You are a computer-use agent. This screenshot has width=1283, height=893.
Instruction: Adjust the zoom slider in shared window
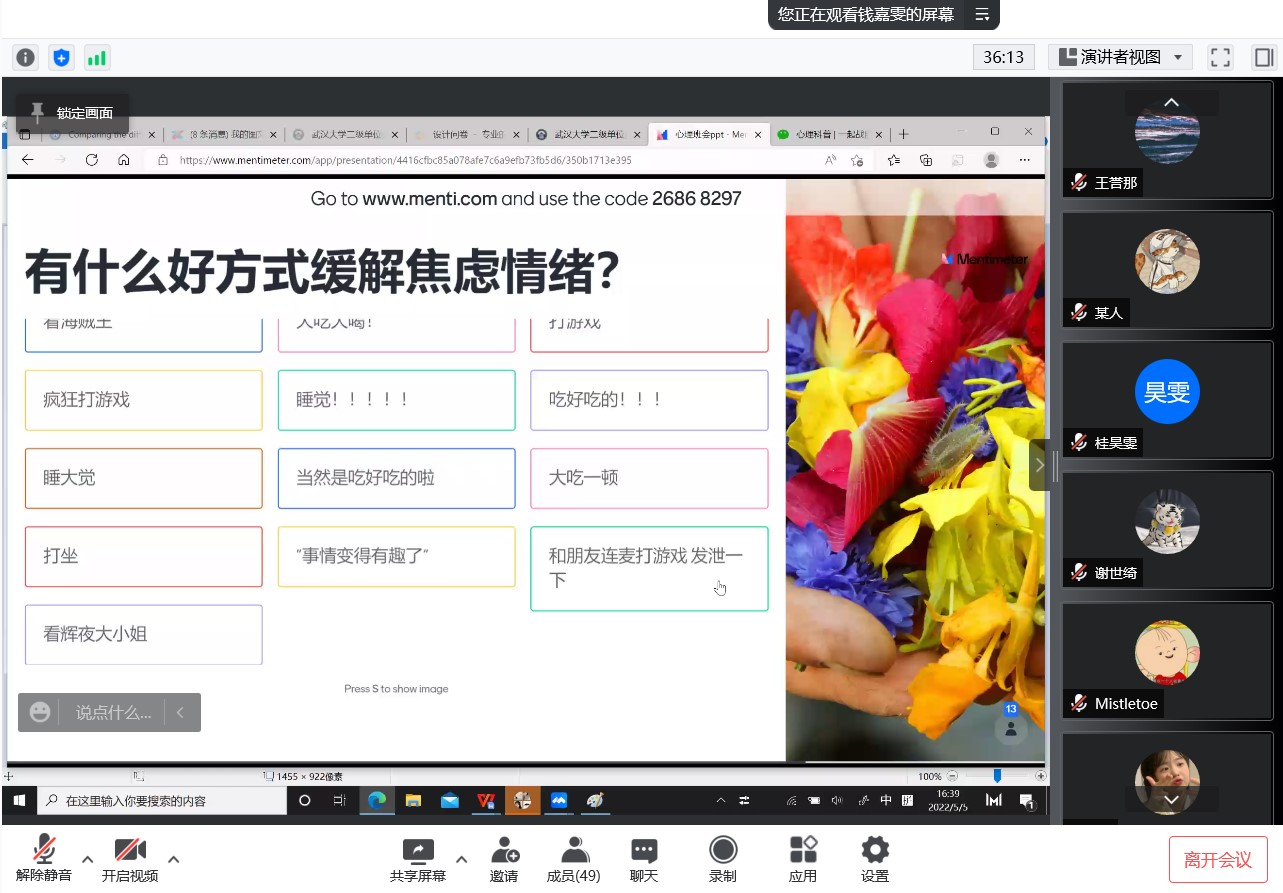pyautogui.click(x=997, y=776)
